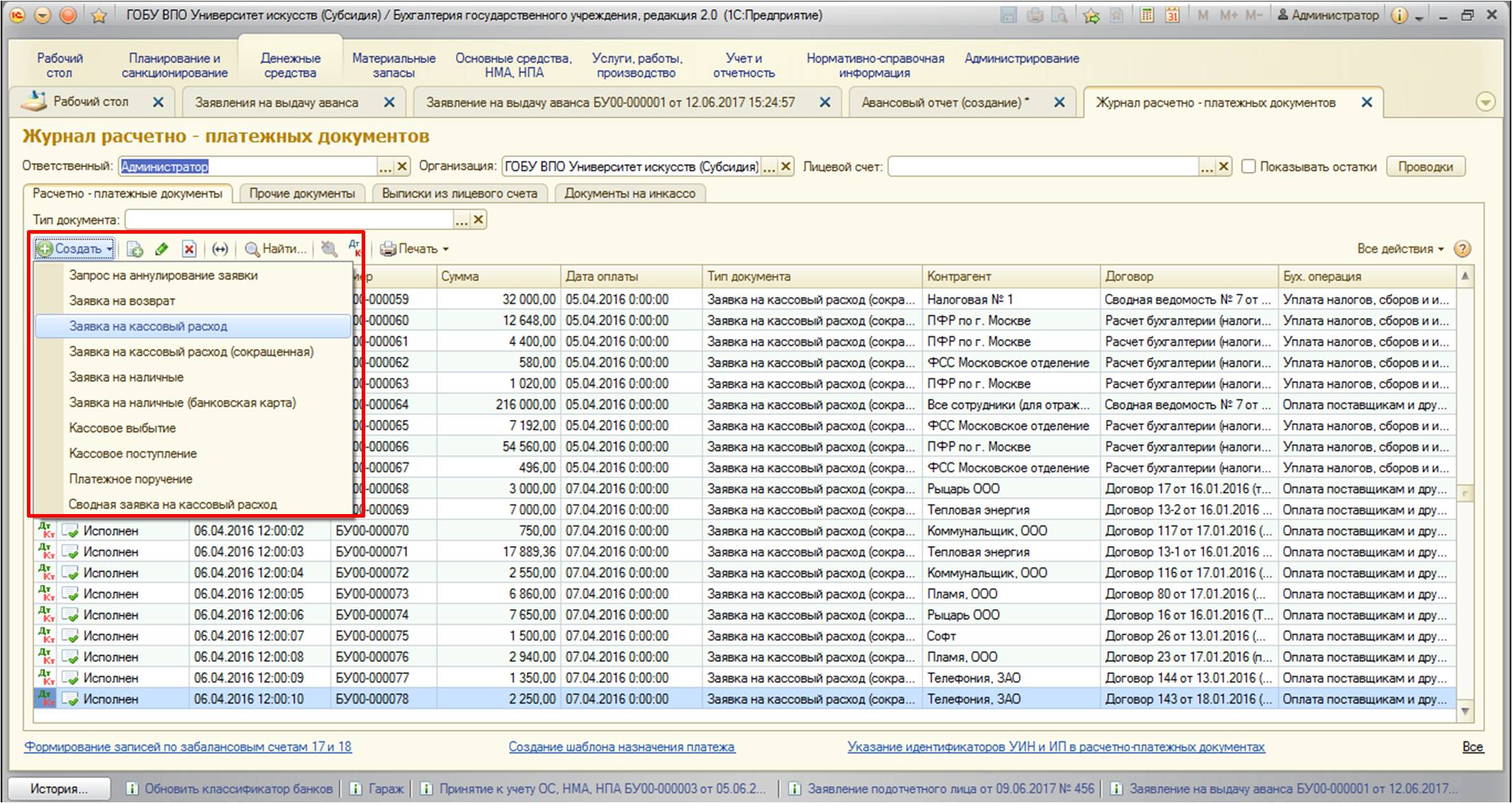This screenshot has height=803, width=1512.
Task: Choose Запрос на аннулирование заявки
Action: (x=193, y=275)
